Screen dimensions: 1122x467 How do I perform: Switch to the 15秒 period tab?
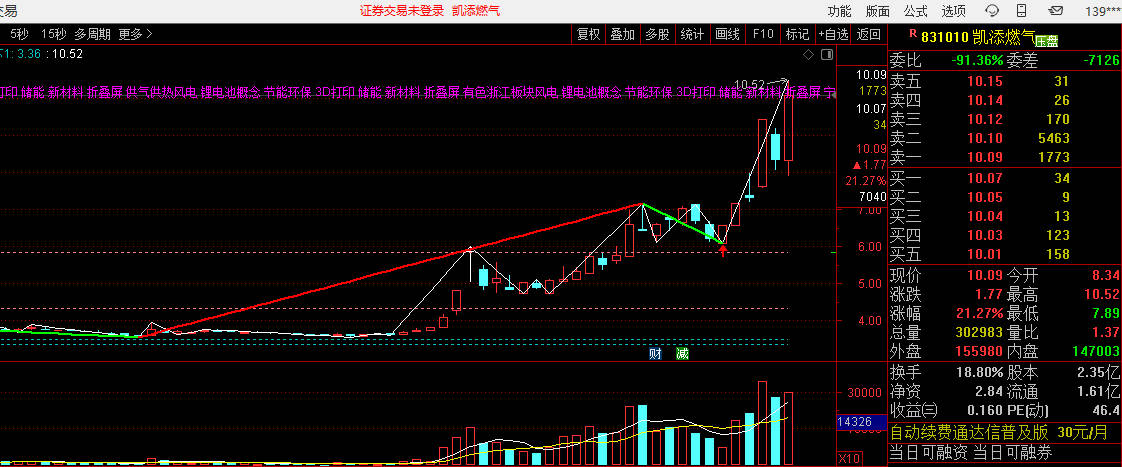[x=53, y=33]
